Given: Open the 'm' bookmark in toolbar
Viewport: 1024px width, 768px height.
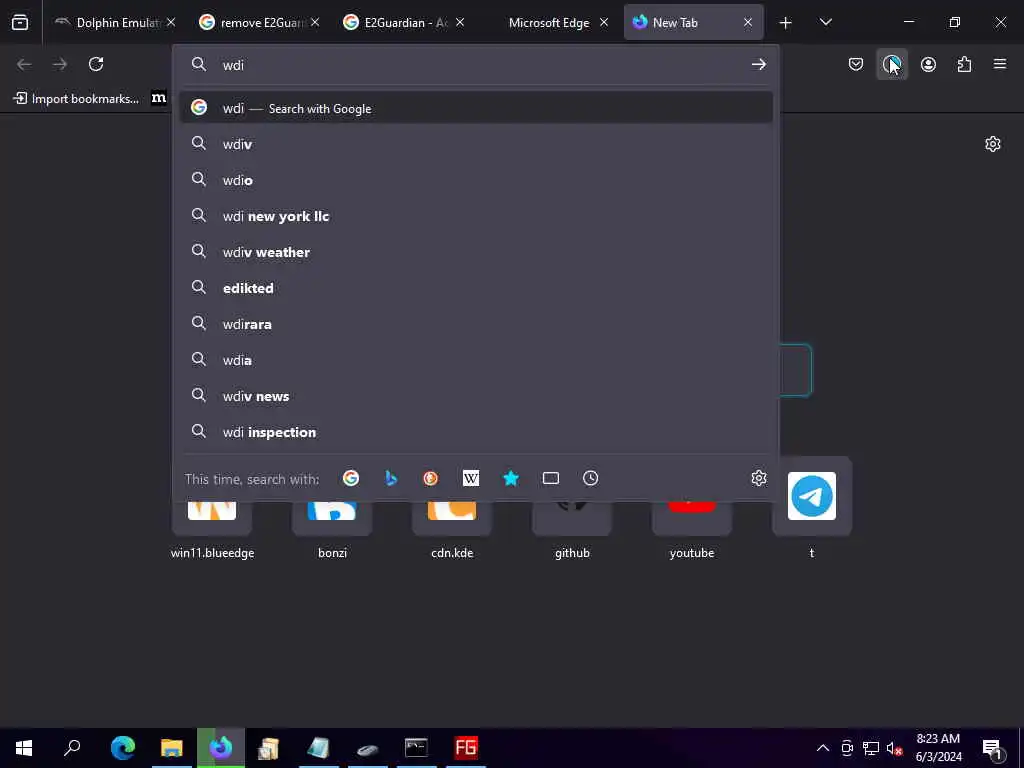Looking at the screenshot, I should click(159, 99).
